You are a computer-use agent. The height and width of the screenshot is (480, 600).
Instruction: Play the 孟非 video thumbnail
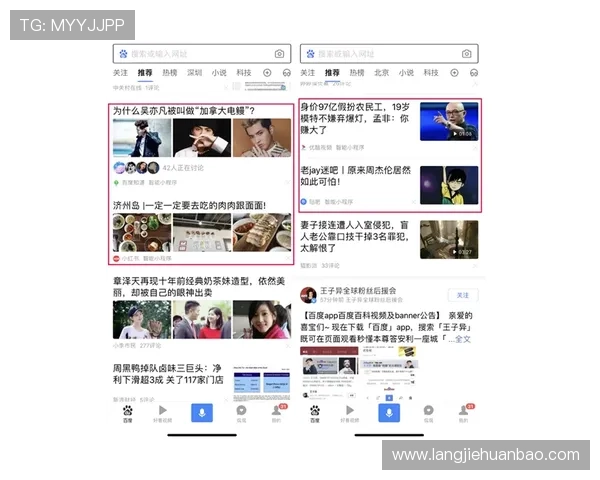pos(449,121)
